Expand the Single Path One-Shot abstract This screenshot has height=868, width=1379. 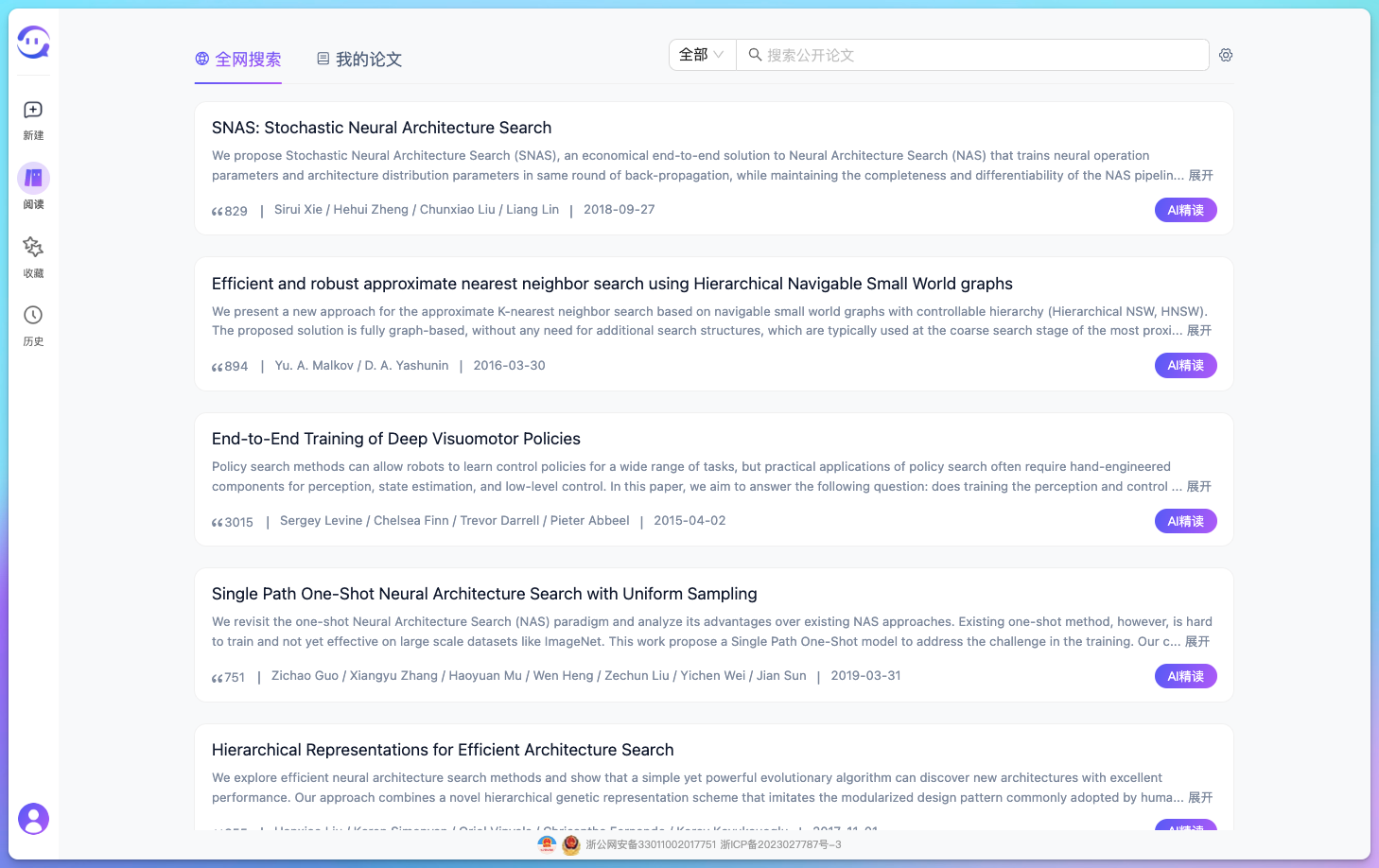pyautogui.click(x=1197, y=642)
